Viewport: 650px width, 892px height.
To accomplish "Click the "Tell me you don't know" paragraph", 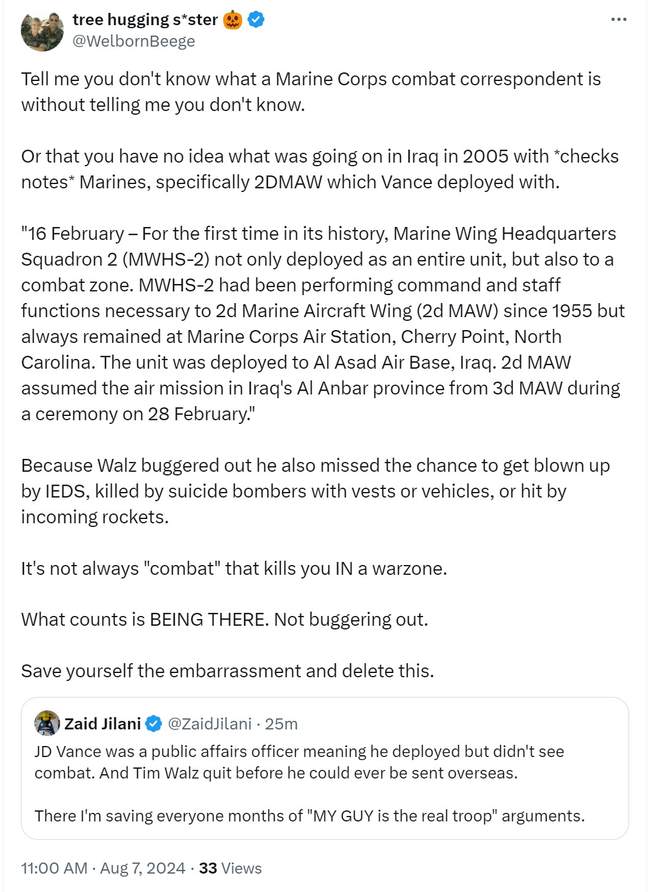I will 311,90.
